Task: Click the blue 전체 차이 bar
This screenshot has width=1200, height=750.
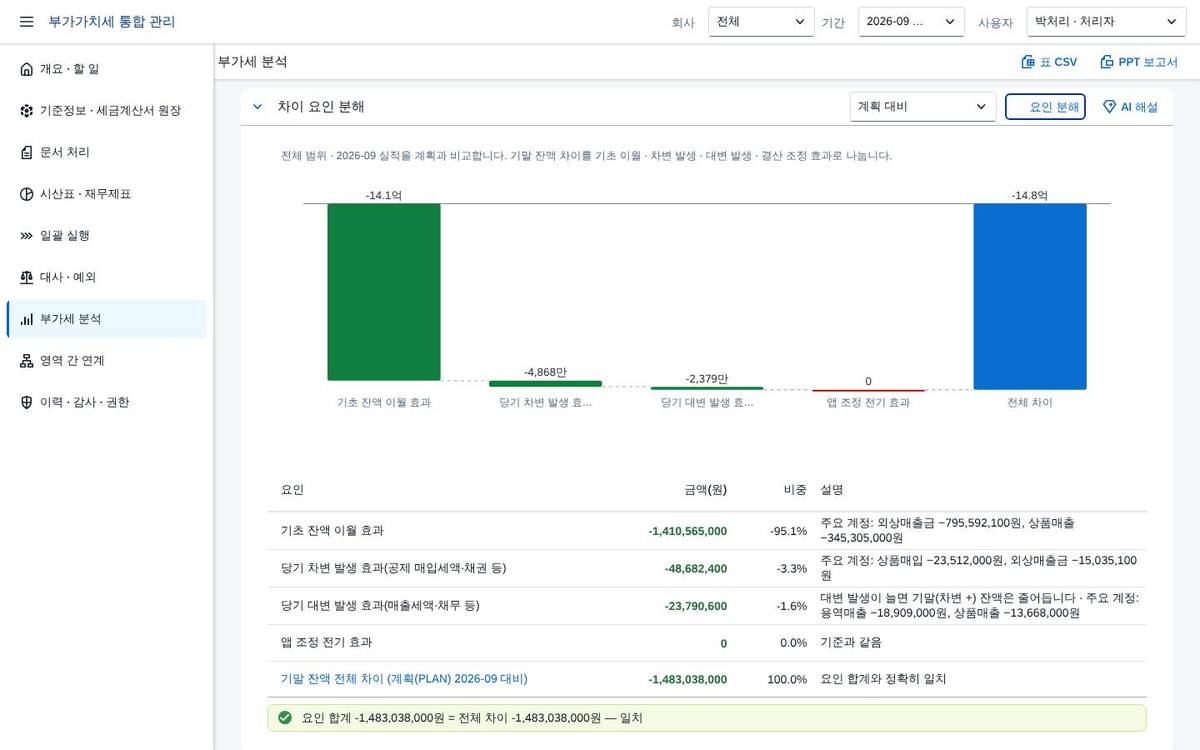Action: coord(1030,297)
